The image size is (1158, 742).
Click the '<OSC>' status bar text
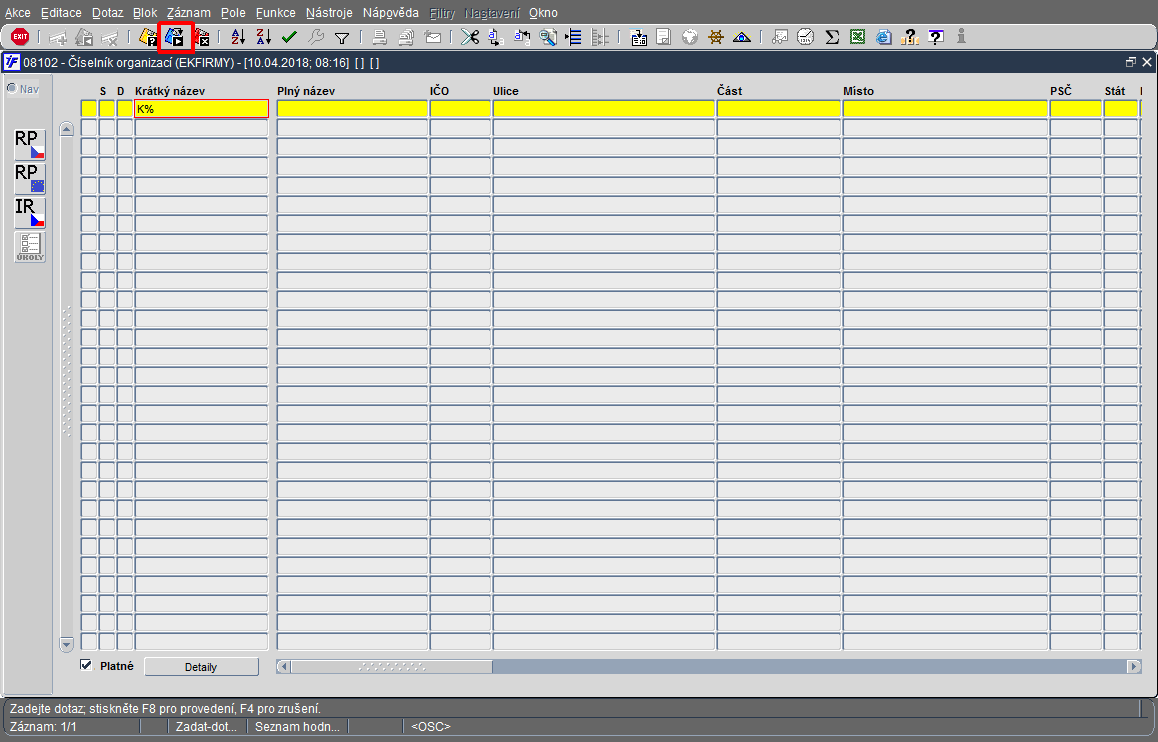[431, 726]
